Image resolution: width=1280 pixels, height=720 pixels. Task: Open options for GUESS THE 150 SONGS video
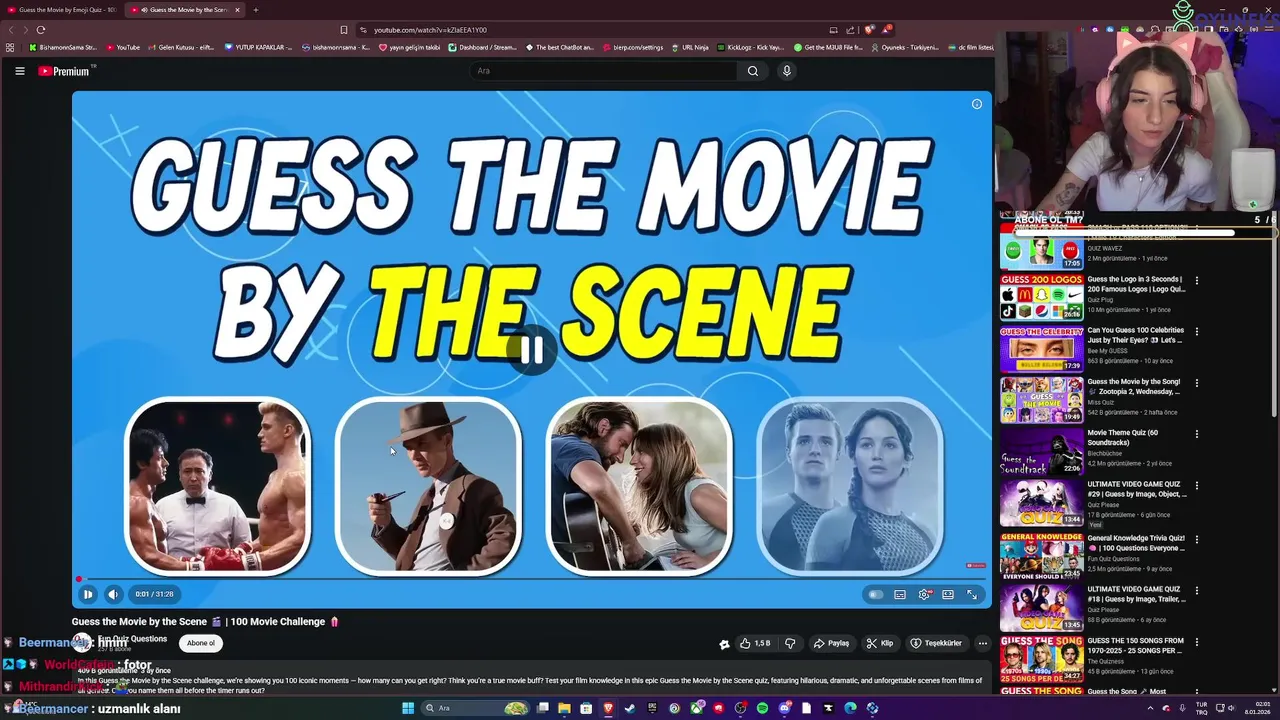pyautogui.click(x=1197, y=642)
